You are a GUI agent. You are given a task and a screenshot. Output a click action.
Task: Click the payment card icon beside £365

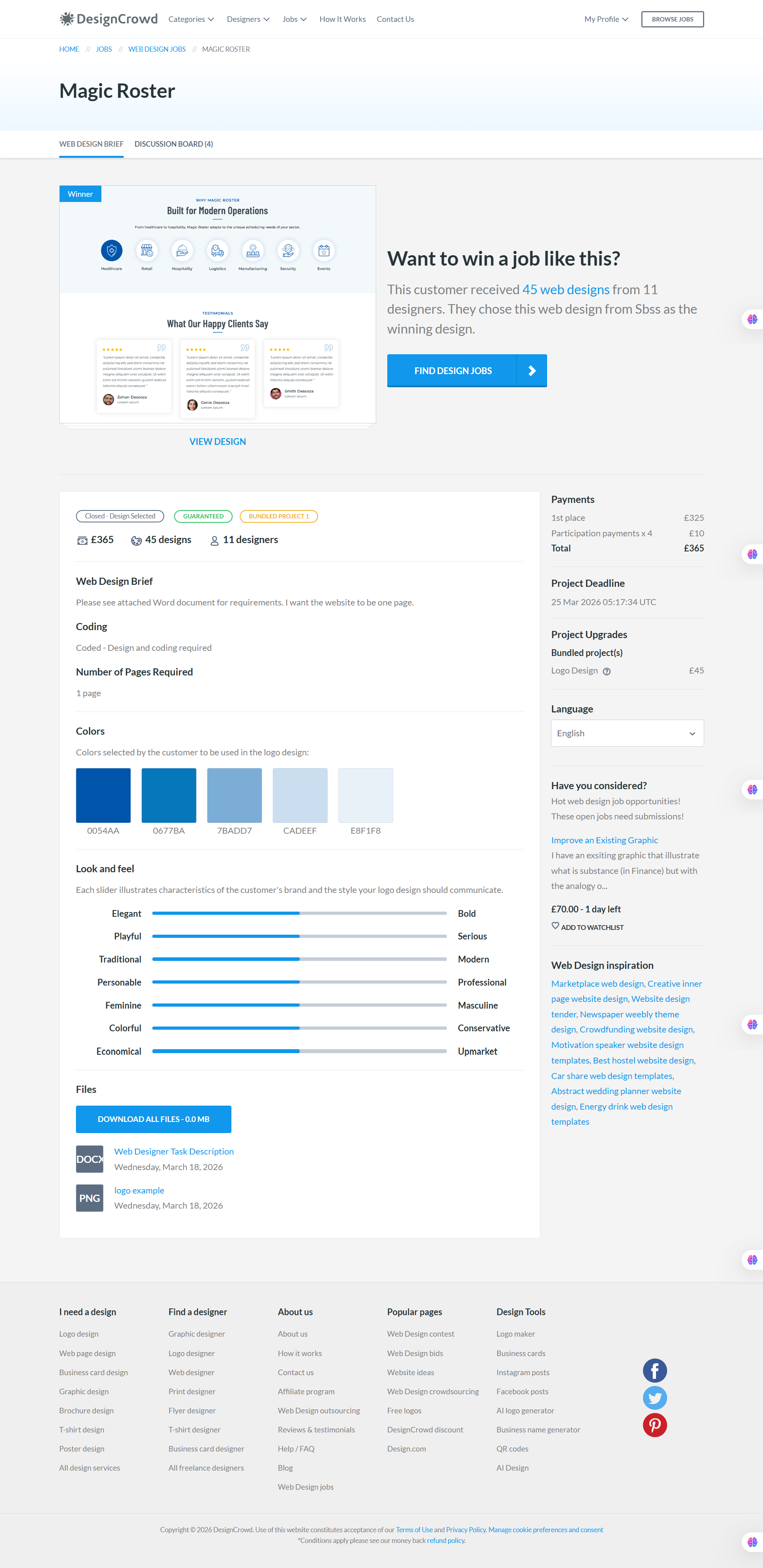point(83,540)
